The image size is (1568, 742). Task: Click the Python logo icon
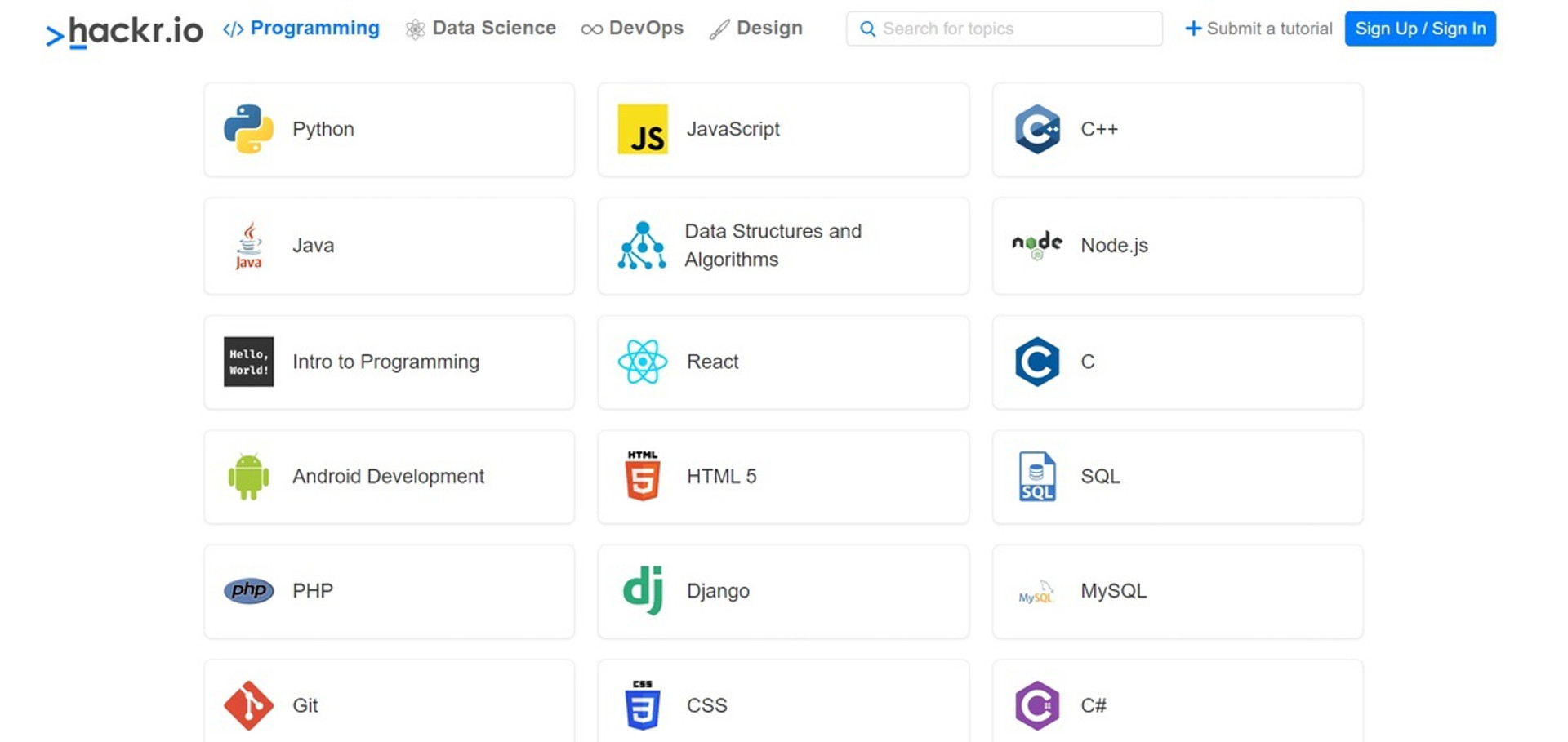click(x=249, y=129)
